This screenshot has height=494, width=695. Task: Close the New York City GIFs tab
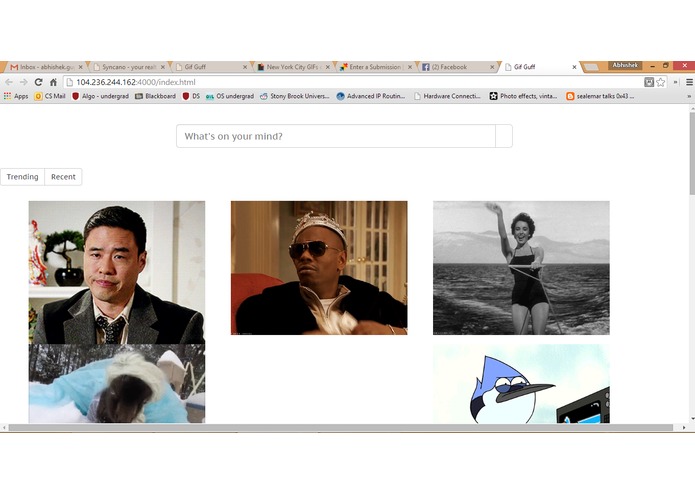[x=328, y=67]
